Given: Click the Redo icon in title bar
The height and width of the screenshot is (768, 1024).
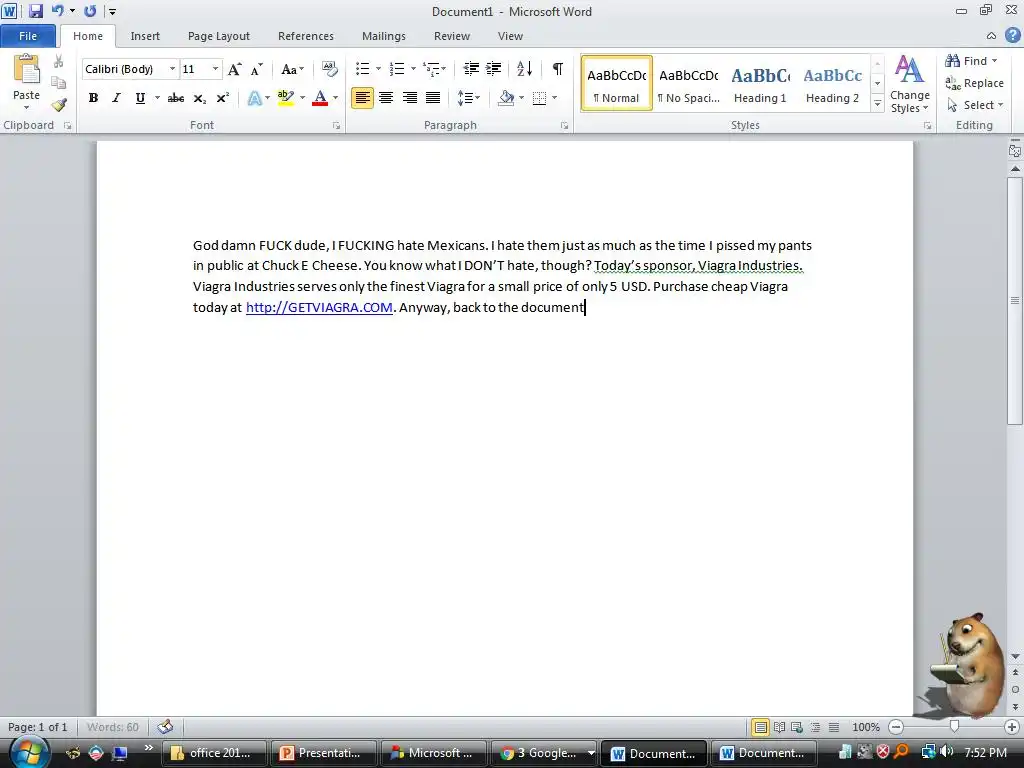Looking at the screenshot, I should pos(90,11).
